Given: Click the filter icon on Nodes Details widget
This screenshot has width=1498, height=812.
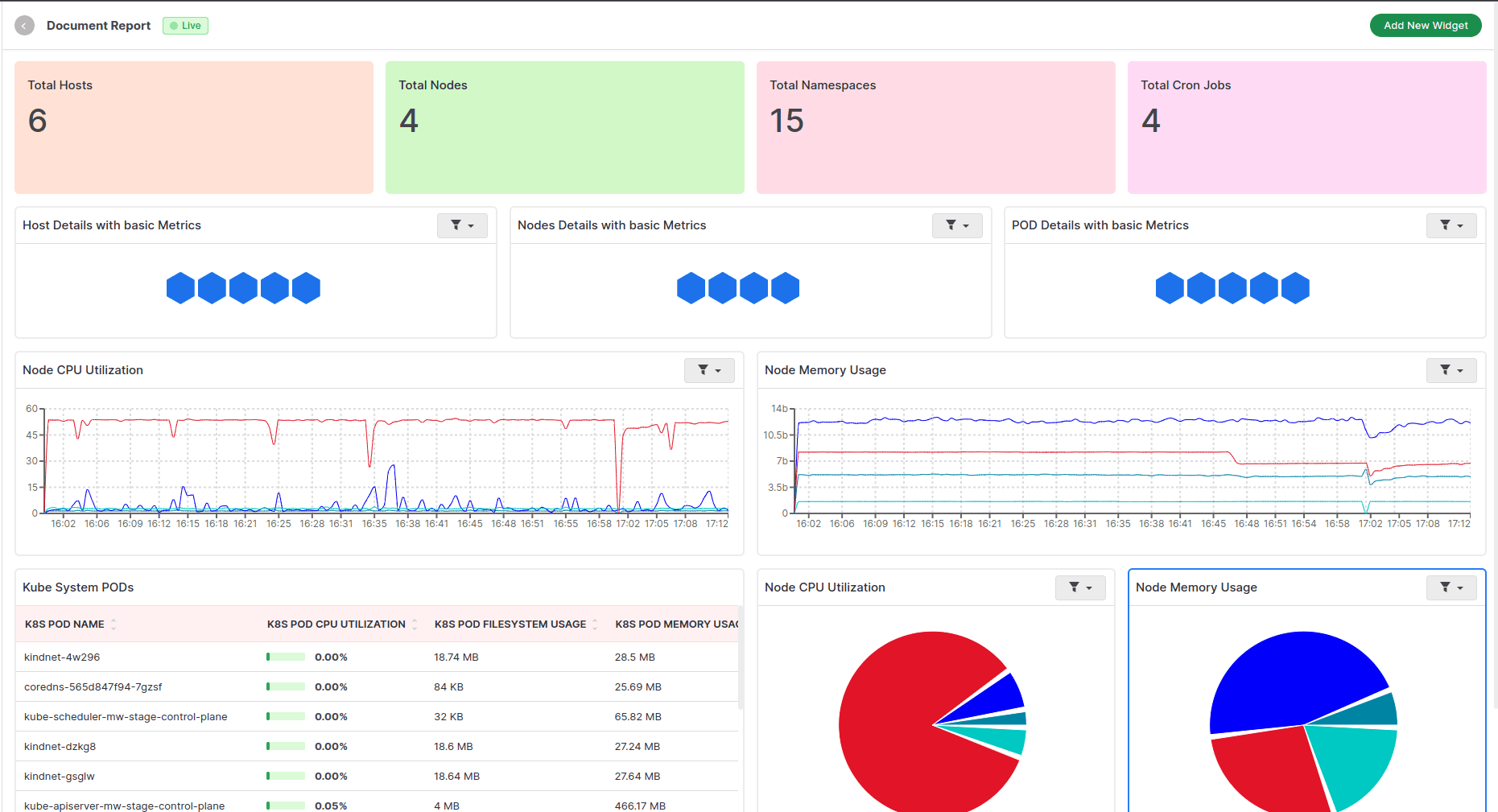Looking at the screenshot, I should click(x=951, y=225).
